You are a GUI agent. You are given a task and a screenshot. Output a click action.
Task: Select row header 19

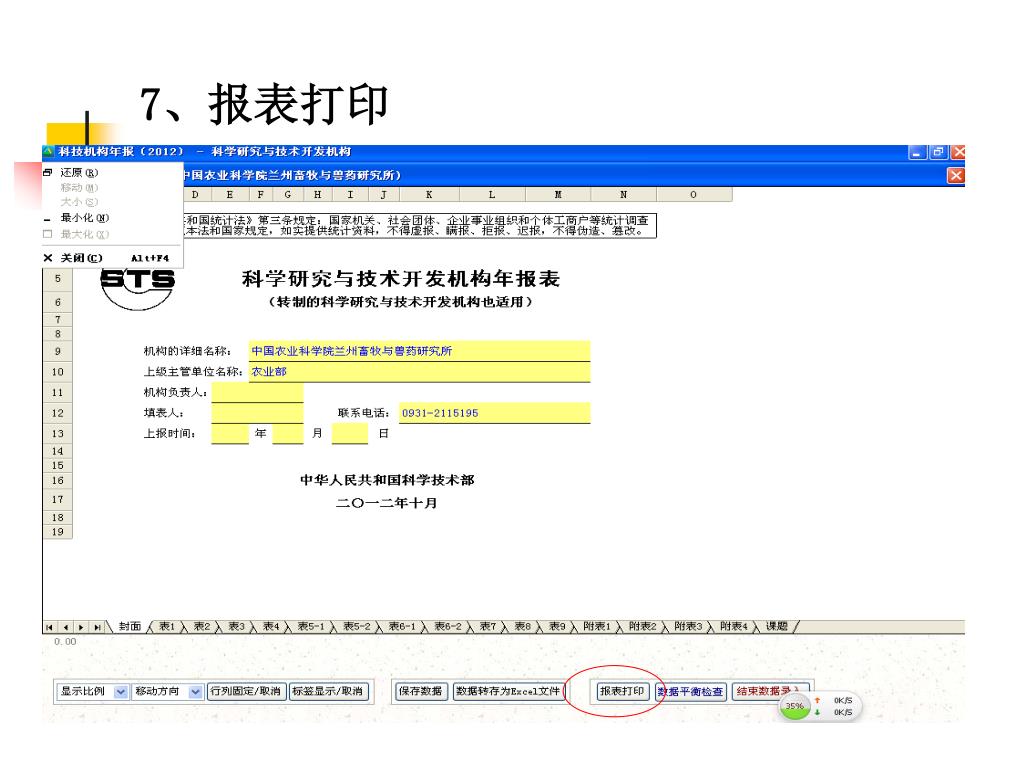[x=57, y=532]
